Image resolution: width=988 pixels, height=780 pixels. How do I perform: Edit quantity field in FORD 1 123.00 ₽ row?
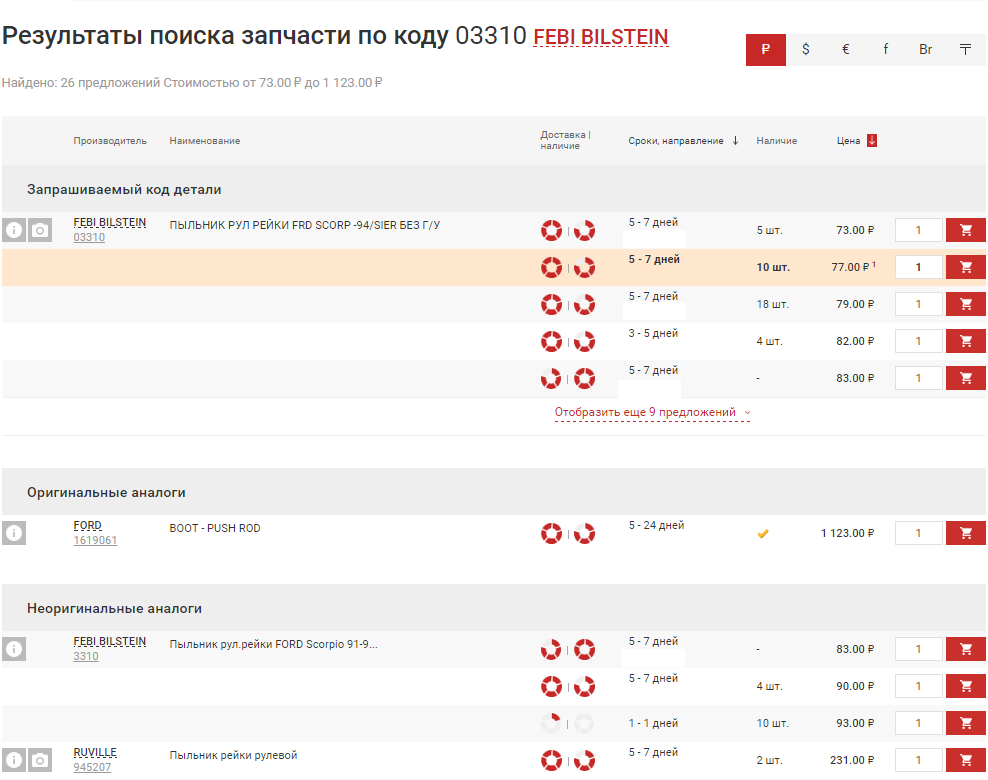pyautogui.click(x=918, y=533)
